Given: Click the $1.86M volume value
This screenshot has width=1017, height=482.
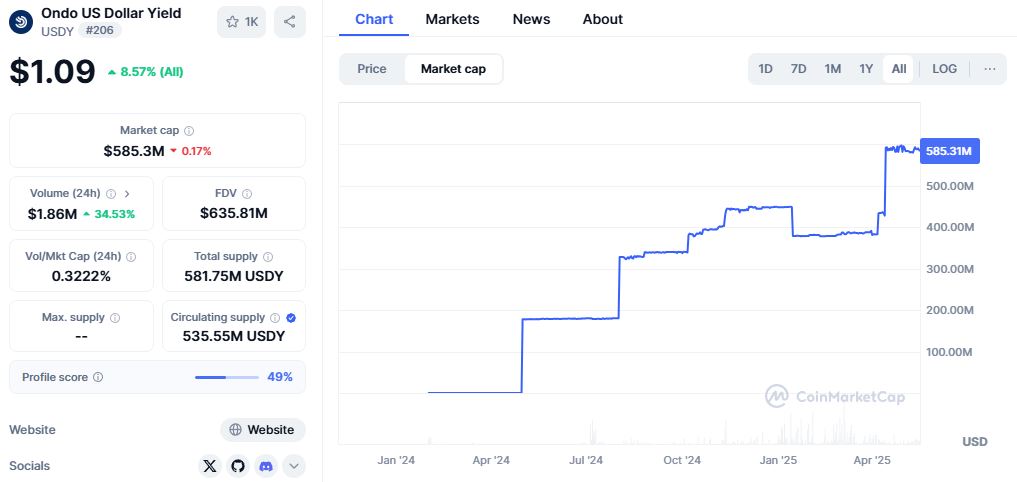Looking at the screenshot, I should 52,213.
